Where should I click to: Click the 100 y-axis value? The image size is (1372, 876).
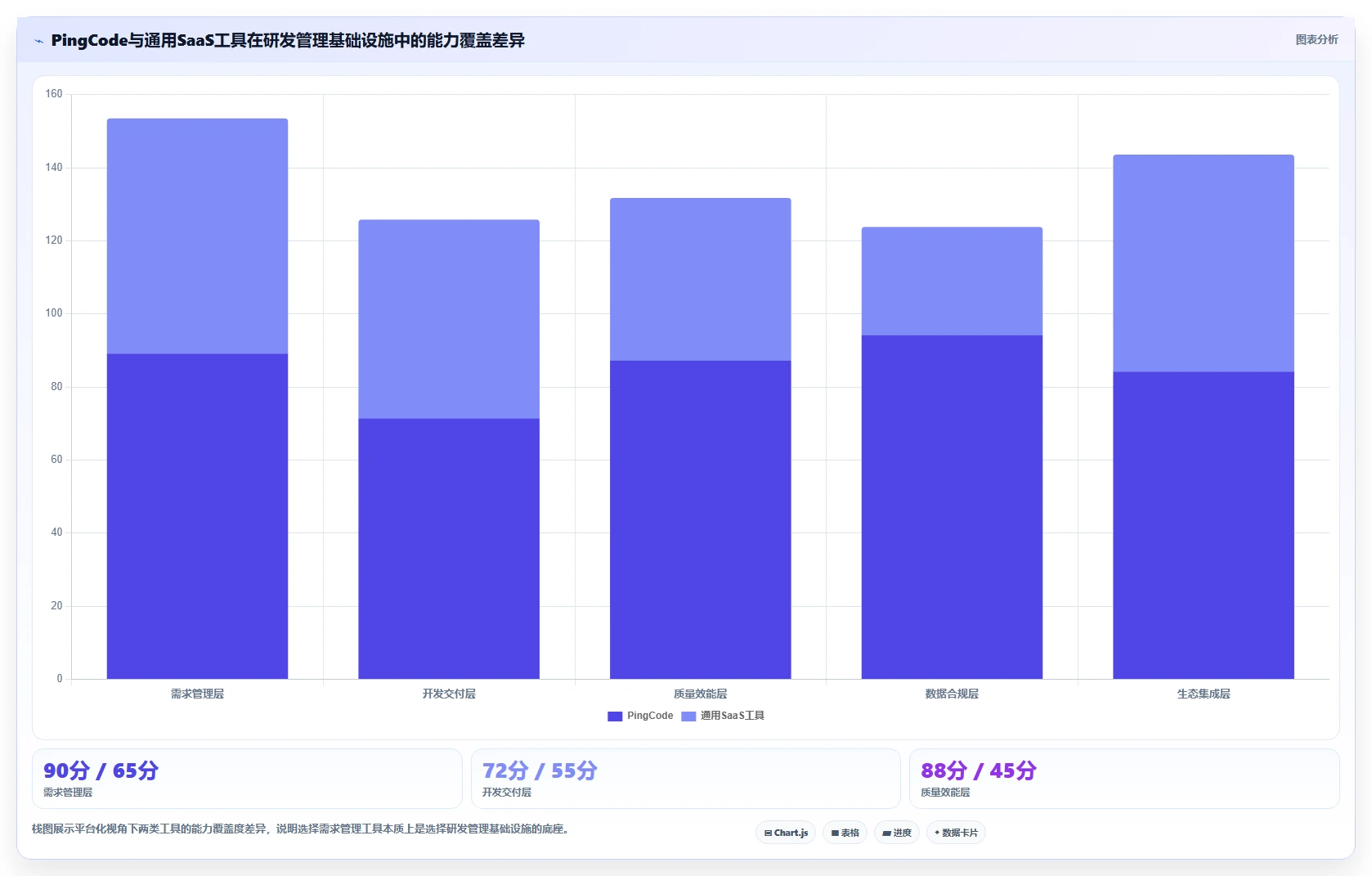click(54, 313)
